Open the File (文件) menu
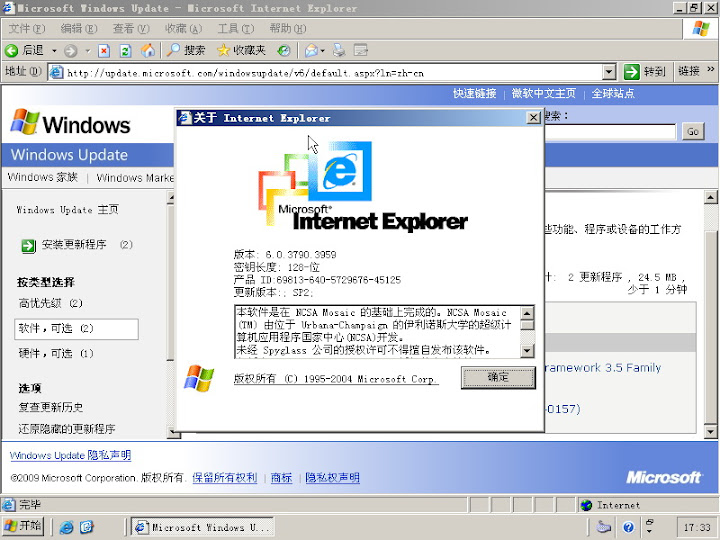The image size is (720, 540). tap(27, 28)
